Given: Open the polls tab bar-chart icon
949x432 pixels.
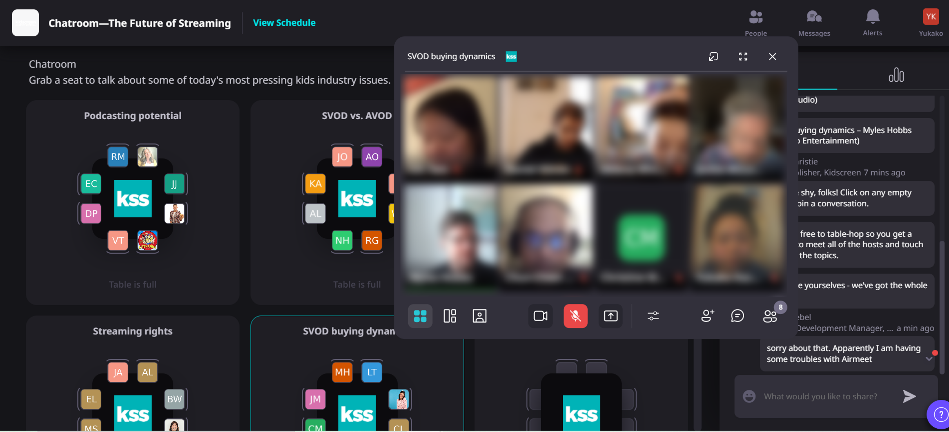Looking at the screenshot, I should pos(896,75).
